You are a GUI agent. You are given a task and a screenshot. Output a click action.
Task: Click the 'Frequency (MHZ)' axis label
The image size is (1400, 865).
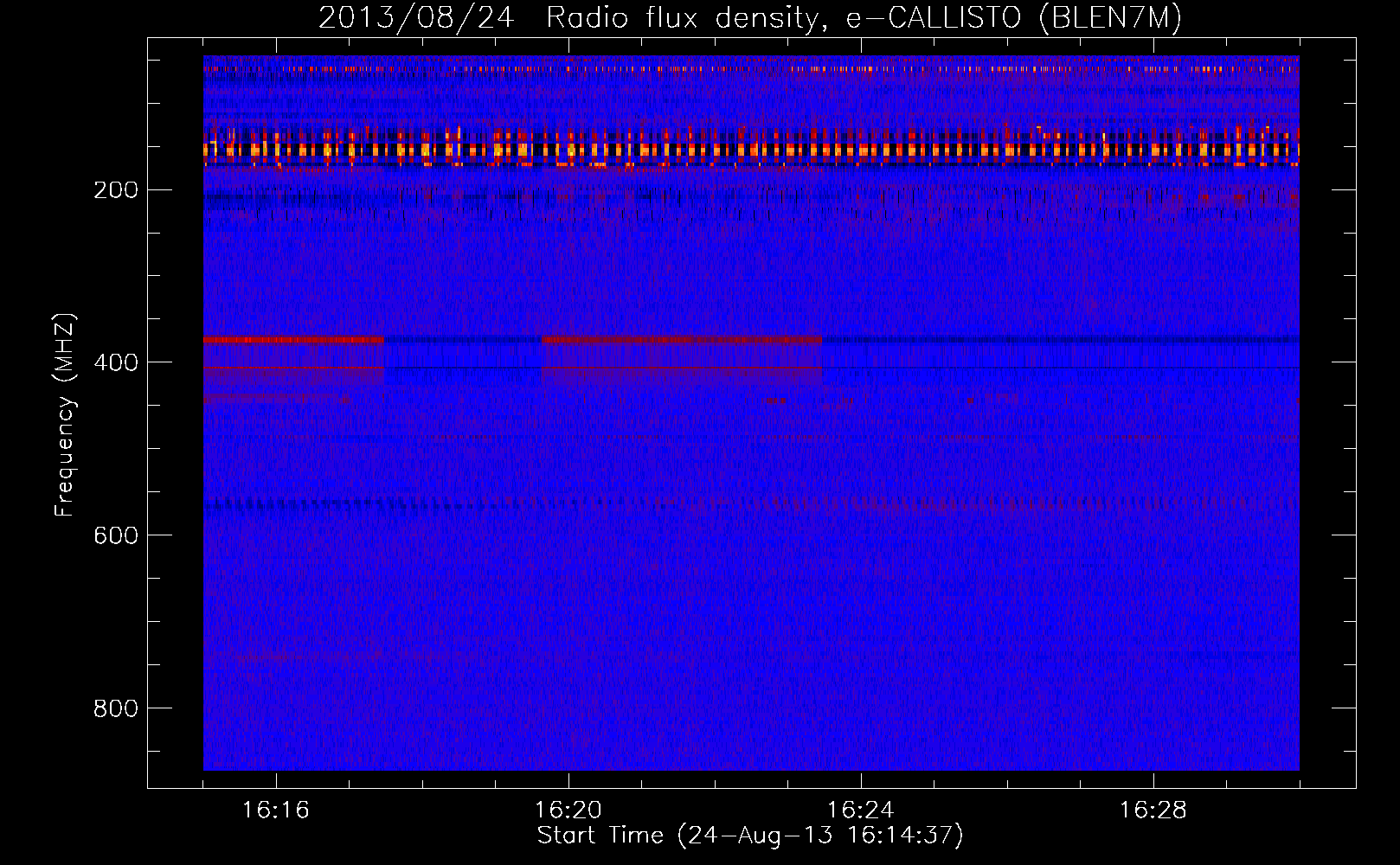tap(65, 415)
